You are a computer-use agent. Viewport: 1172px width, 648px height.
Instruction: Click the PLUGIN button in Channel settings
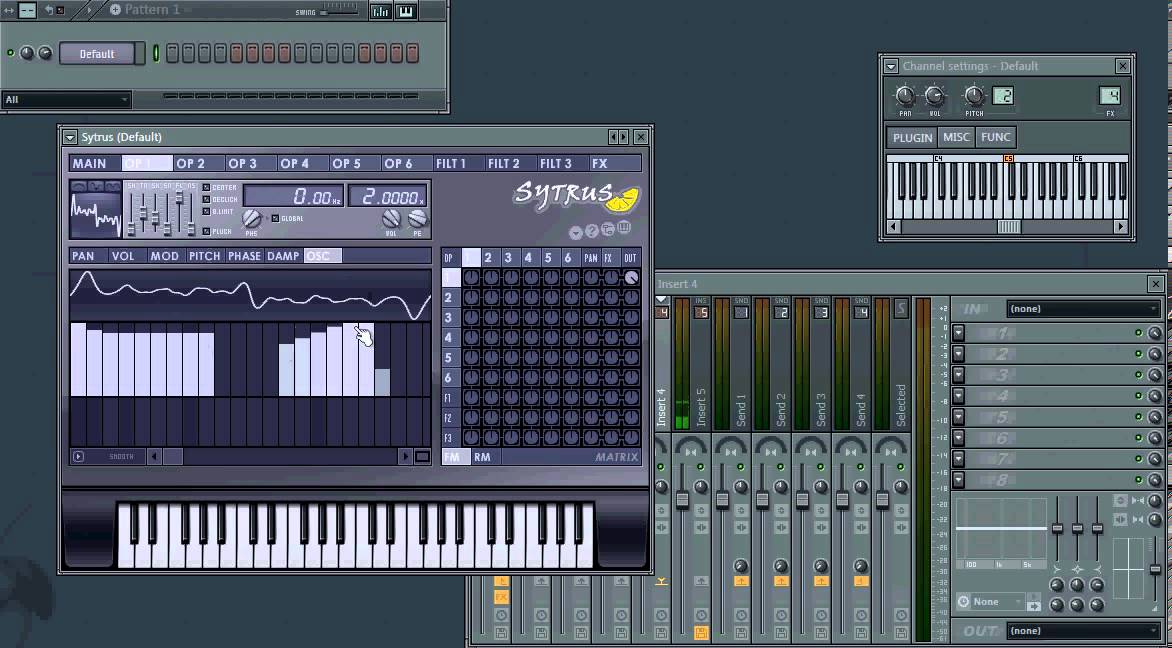tap(912, 138)
